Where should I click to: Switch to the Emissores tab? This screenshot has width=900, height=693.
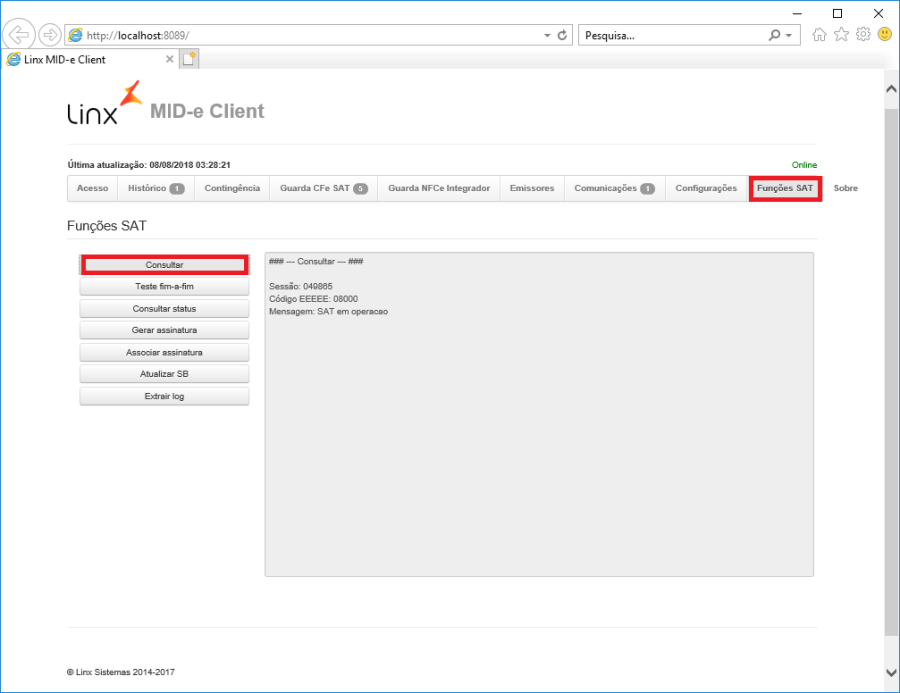pos(532,188)
